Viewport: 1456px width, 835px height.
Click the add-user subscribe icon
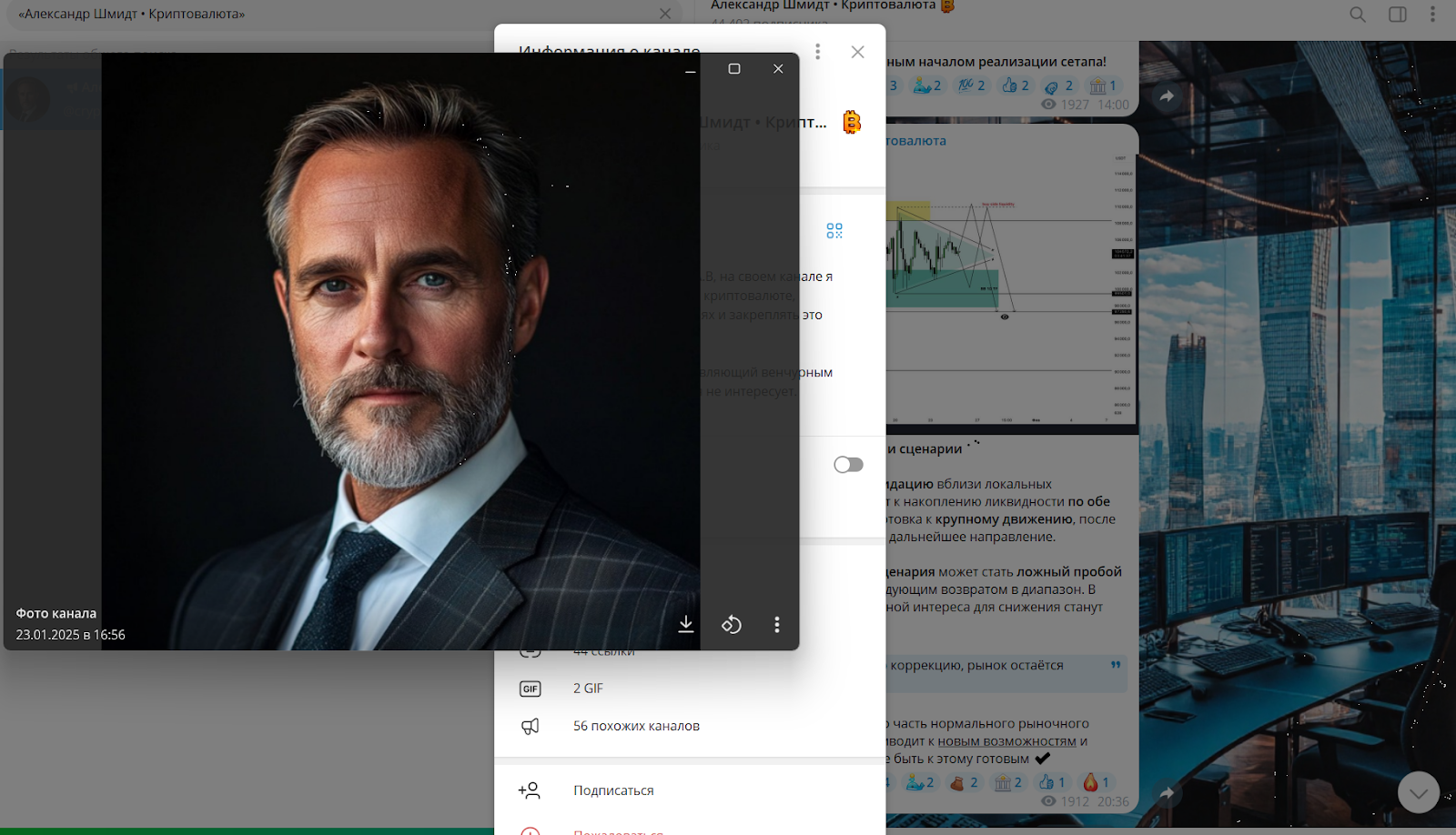pyautogui.click(x=530, y=790)
